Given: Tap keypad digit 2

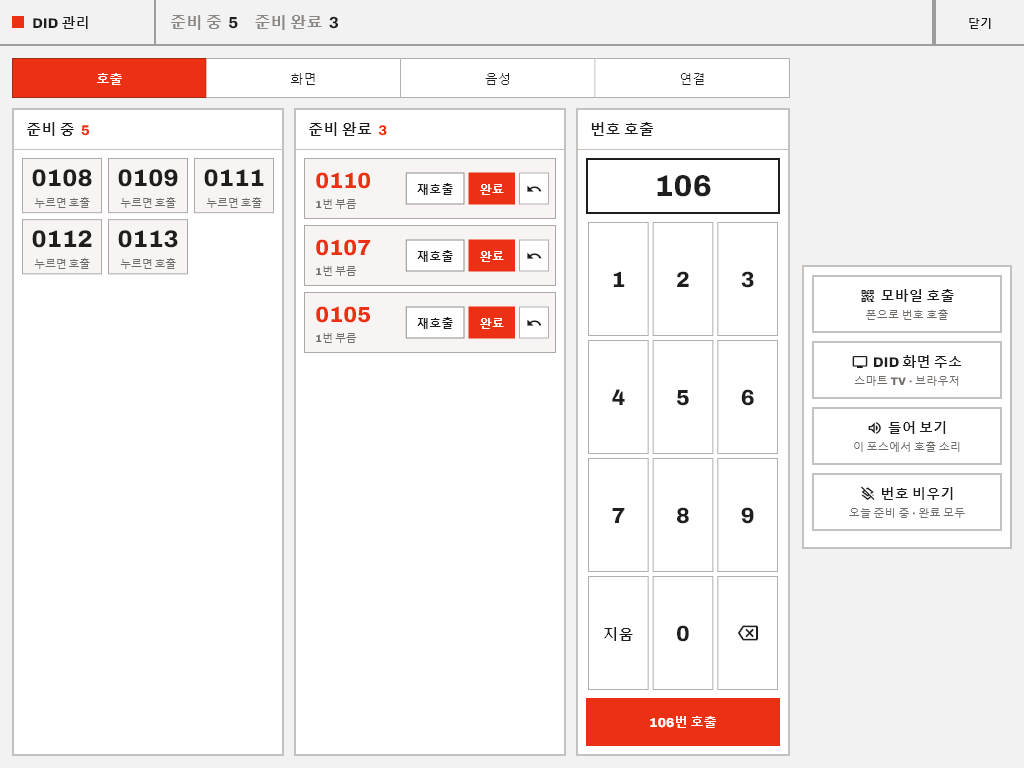Looking at the screenshot, I should 682,279.
